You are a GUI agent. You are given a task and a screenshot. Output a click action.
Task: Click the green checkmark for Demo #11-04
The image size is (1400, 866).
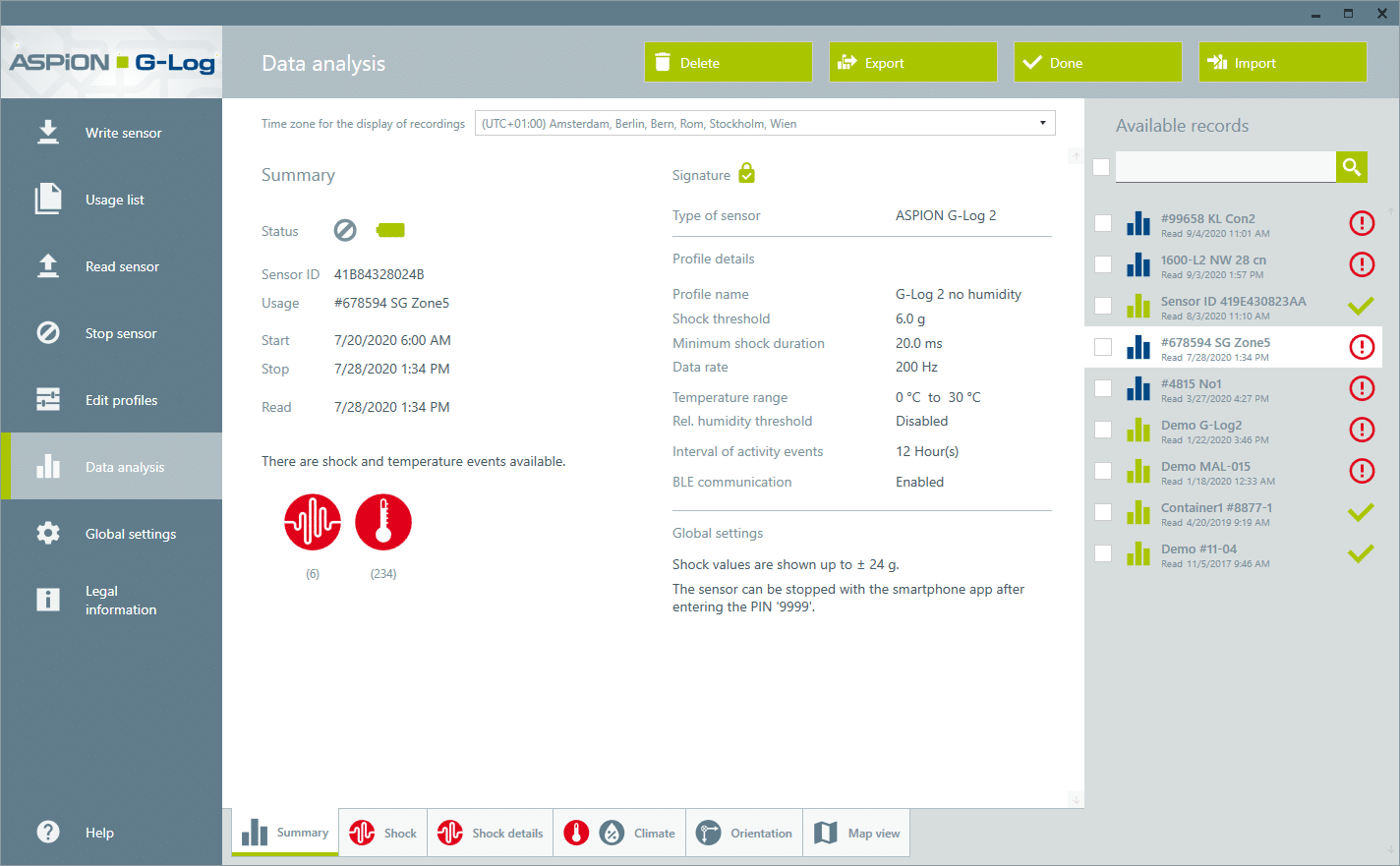(1361, 553)
